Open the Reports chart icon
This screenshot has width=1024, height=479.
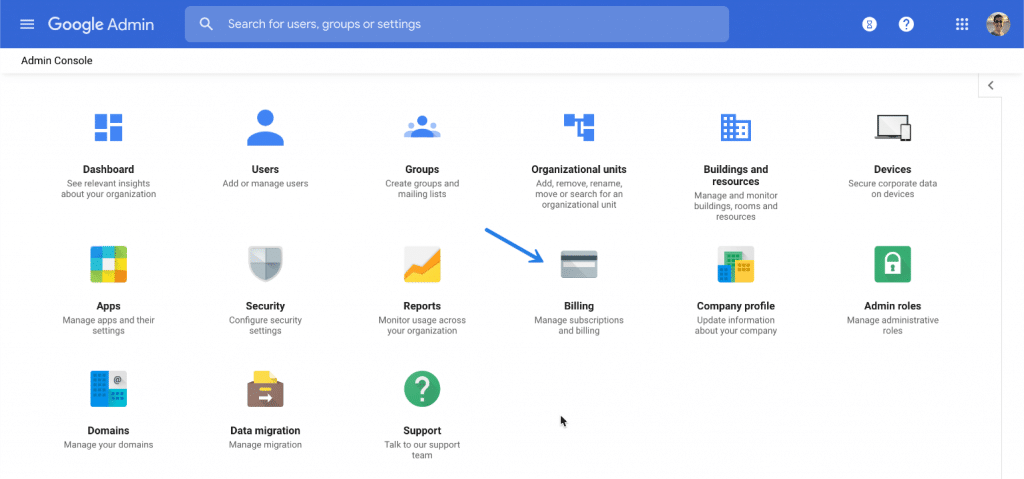click(x=422, y=264)
